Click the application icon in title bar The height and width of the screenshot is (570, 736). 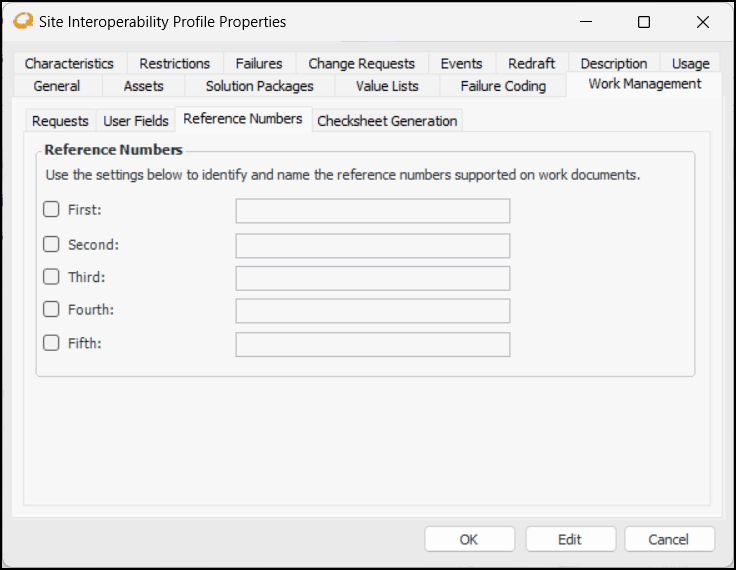click(23, 21)
